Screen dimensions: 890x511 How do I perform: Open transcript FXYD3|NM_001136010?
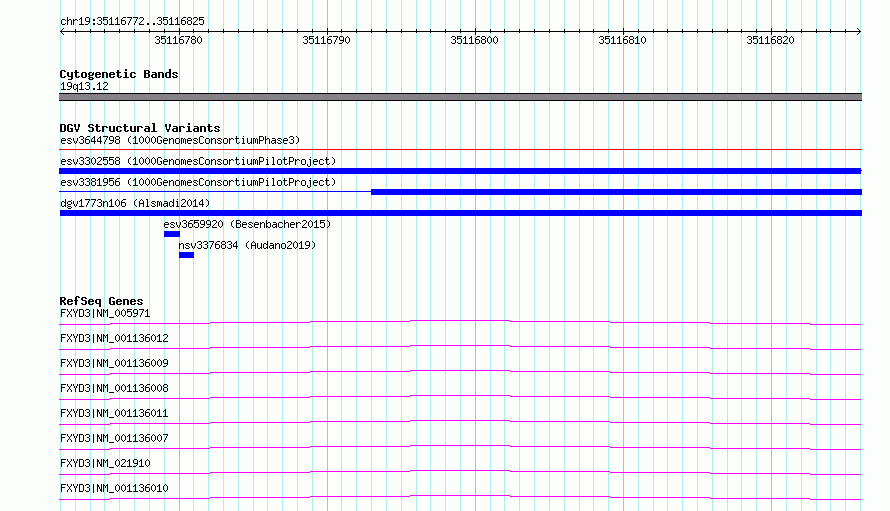click(114, 488)
